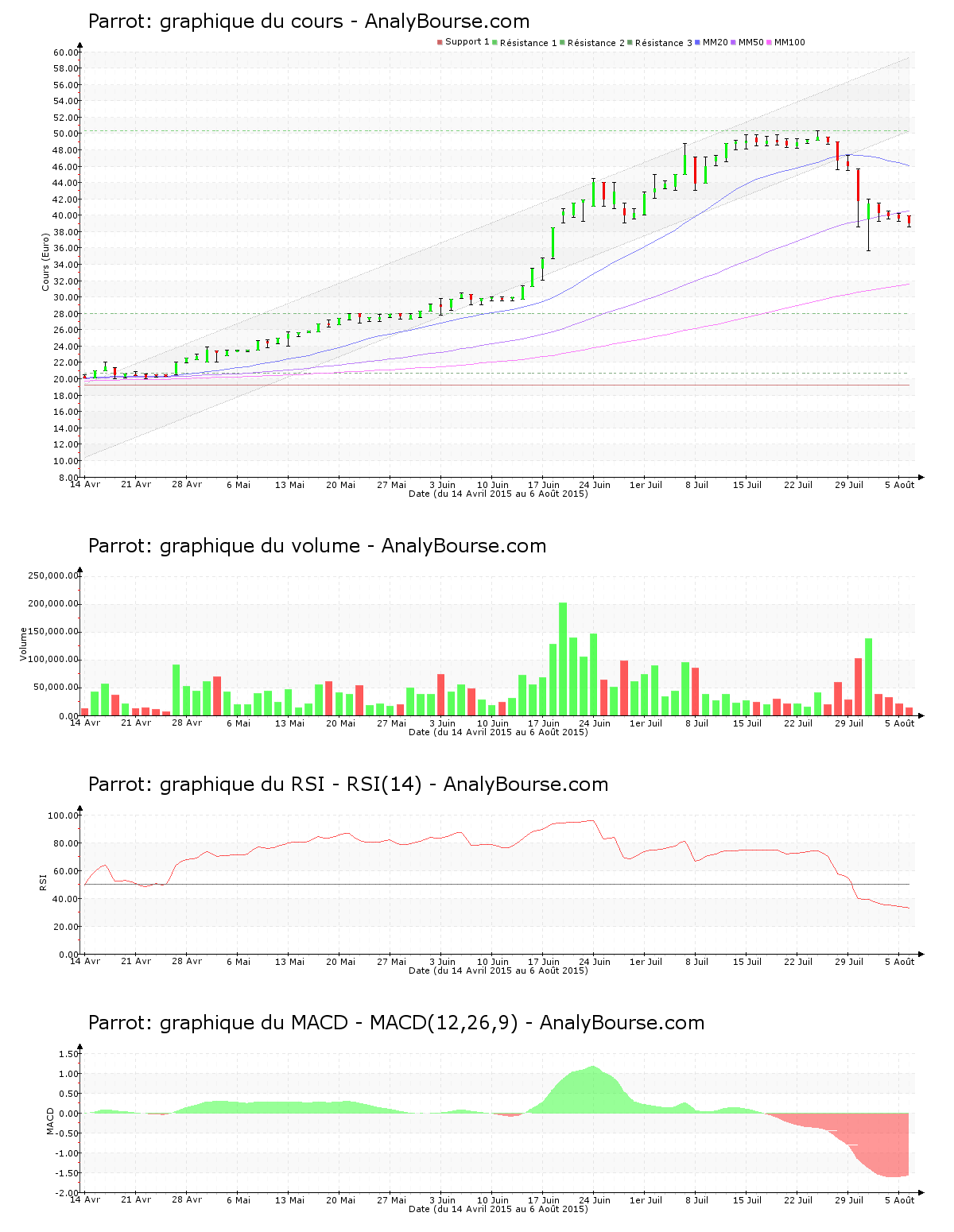This screenshot has height=1232, width=954.
Task: Select the 'Support 1' legend label
Action: pyautogui.click(x=467, y=42)
